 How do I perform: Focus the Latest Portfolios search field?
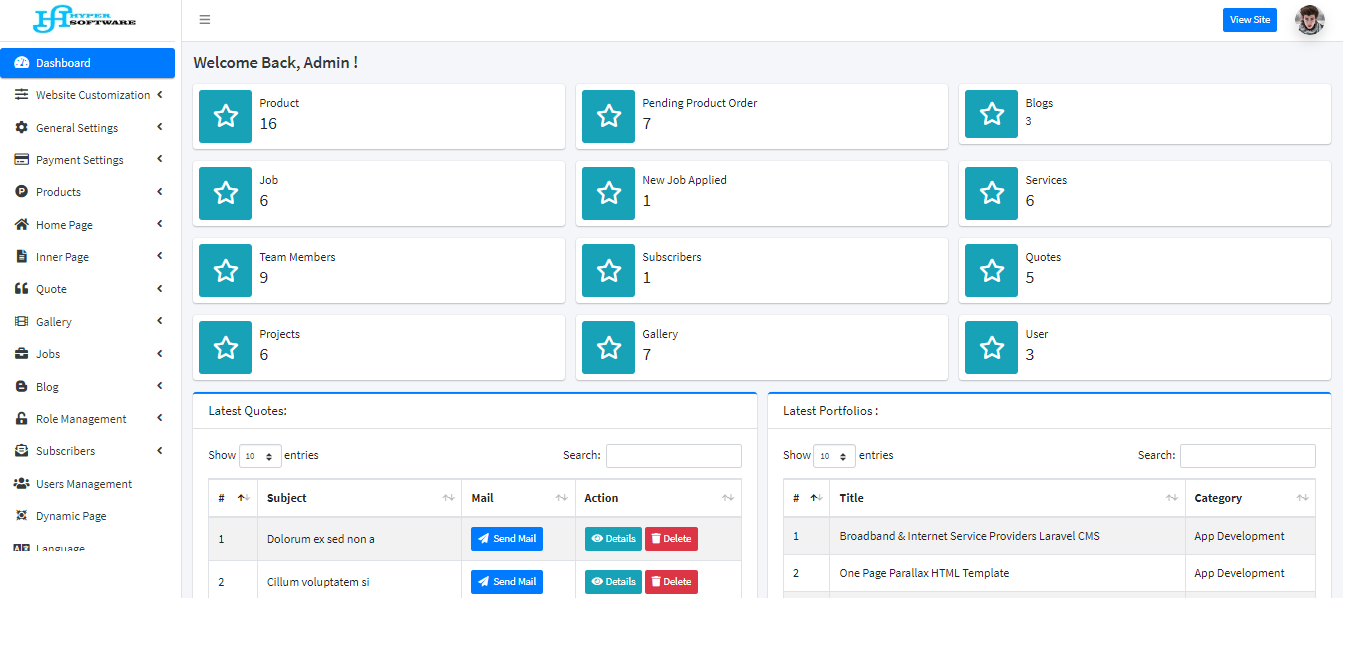tap(1247, 456)
